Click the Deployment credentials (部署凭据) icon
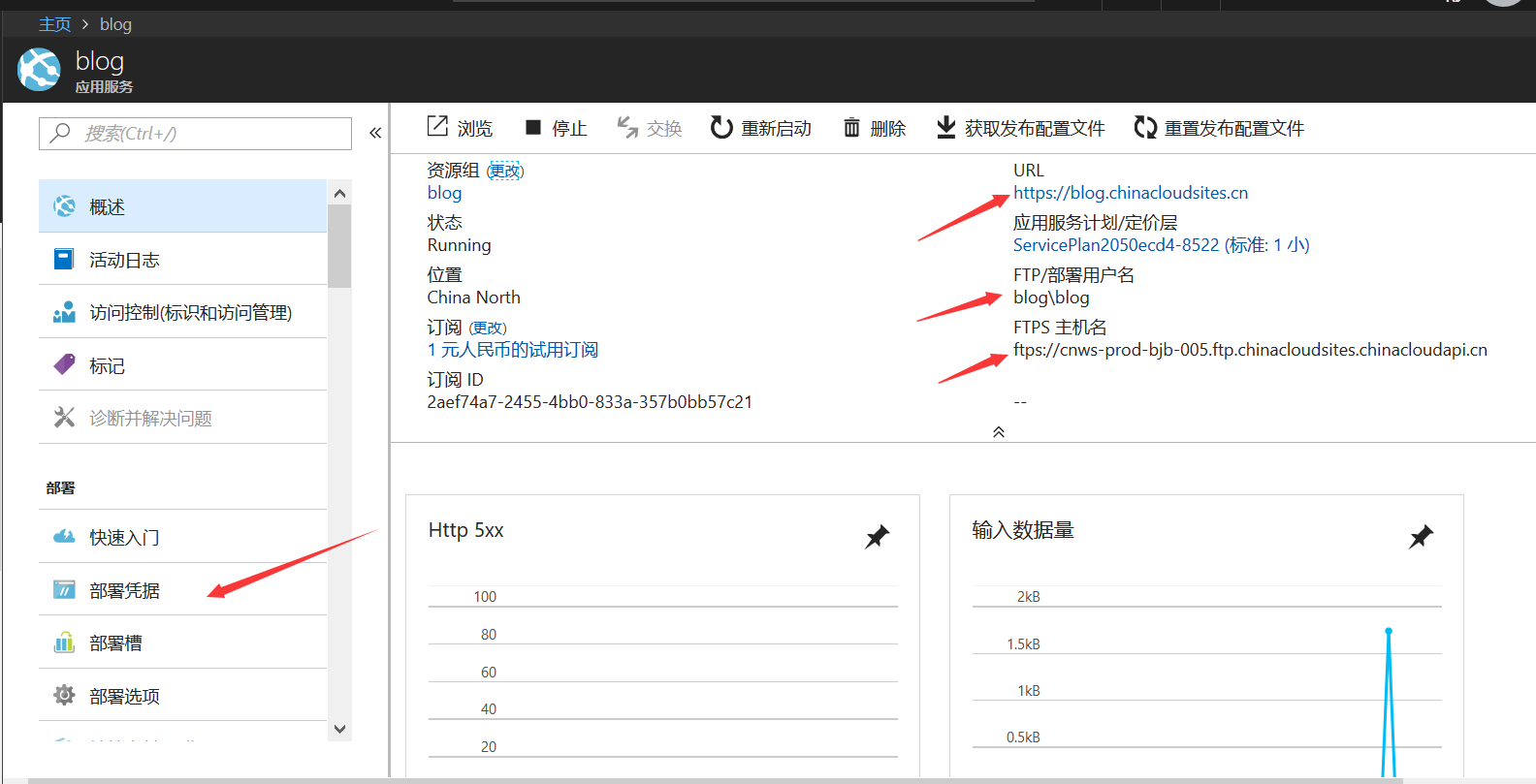The width and height of the screenshot is (1536, 784). [x=64, y=589]
